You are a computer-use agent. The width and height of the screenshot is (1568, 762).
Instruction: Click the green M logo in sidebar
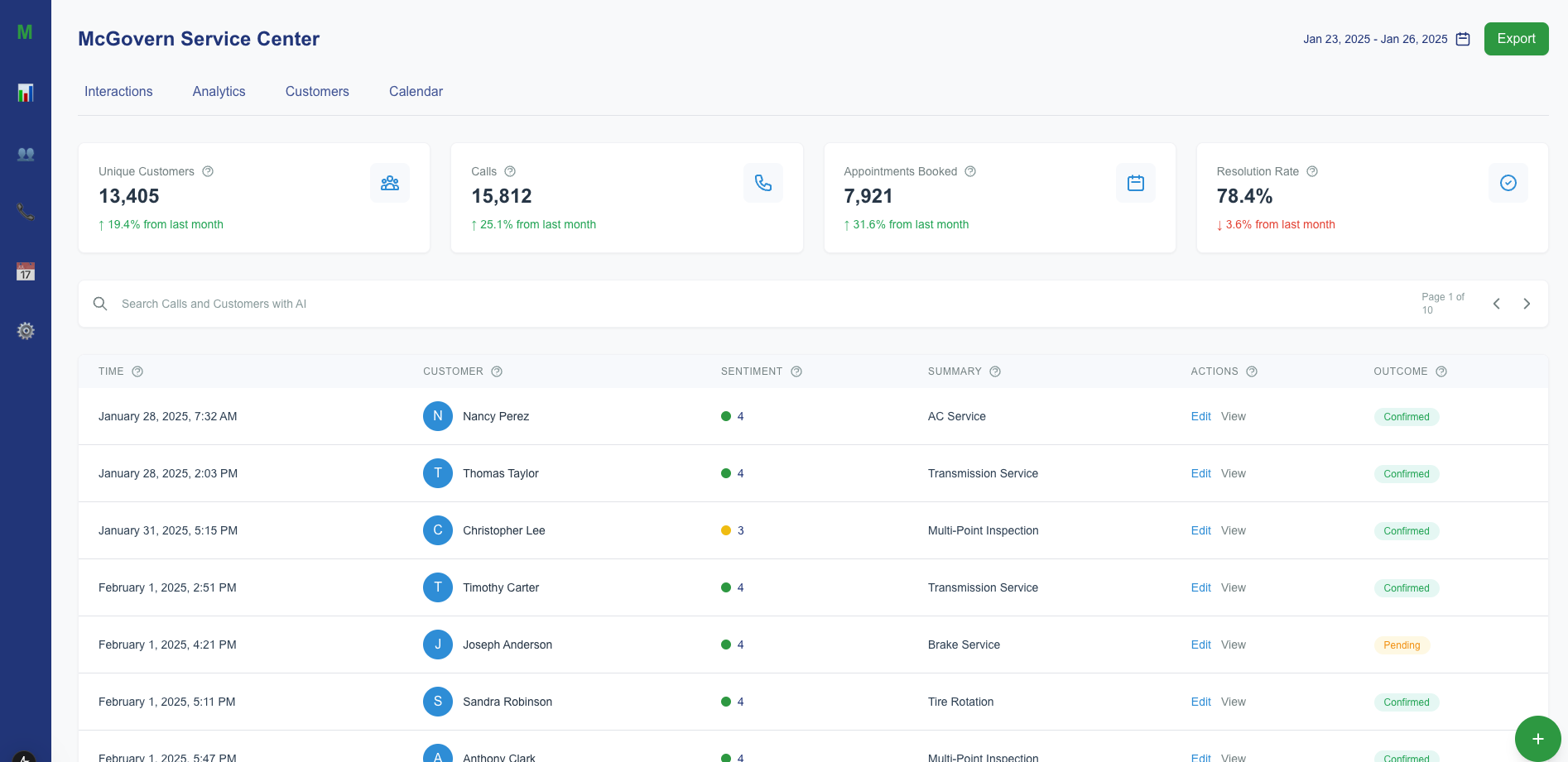point(25,32)
